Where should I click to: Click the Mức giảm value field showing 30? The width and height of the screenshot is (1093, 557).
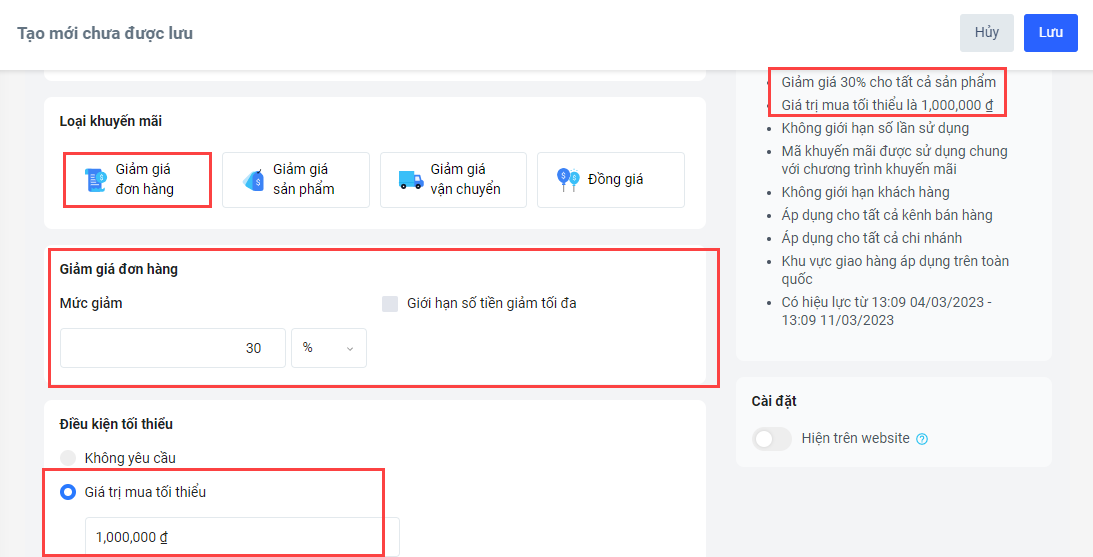coord(173,348)
